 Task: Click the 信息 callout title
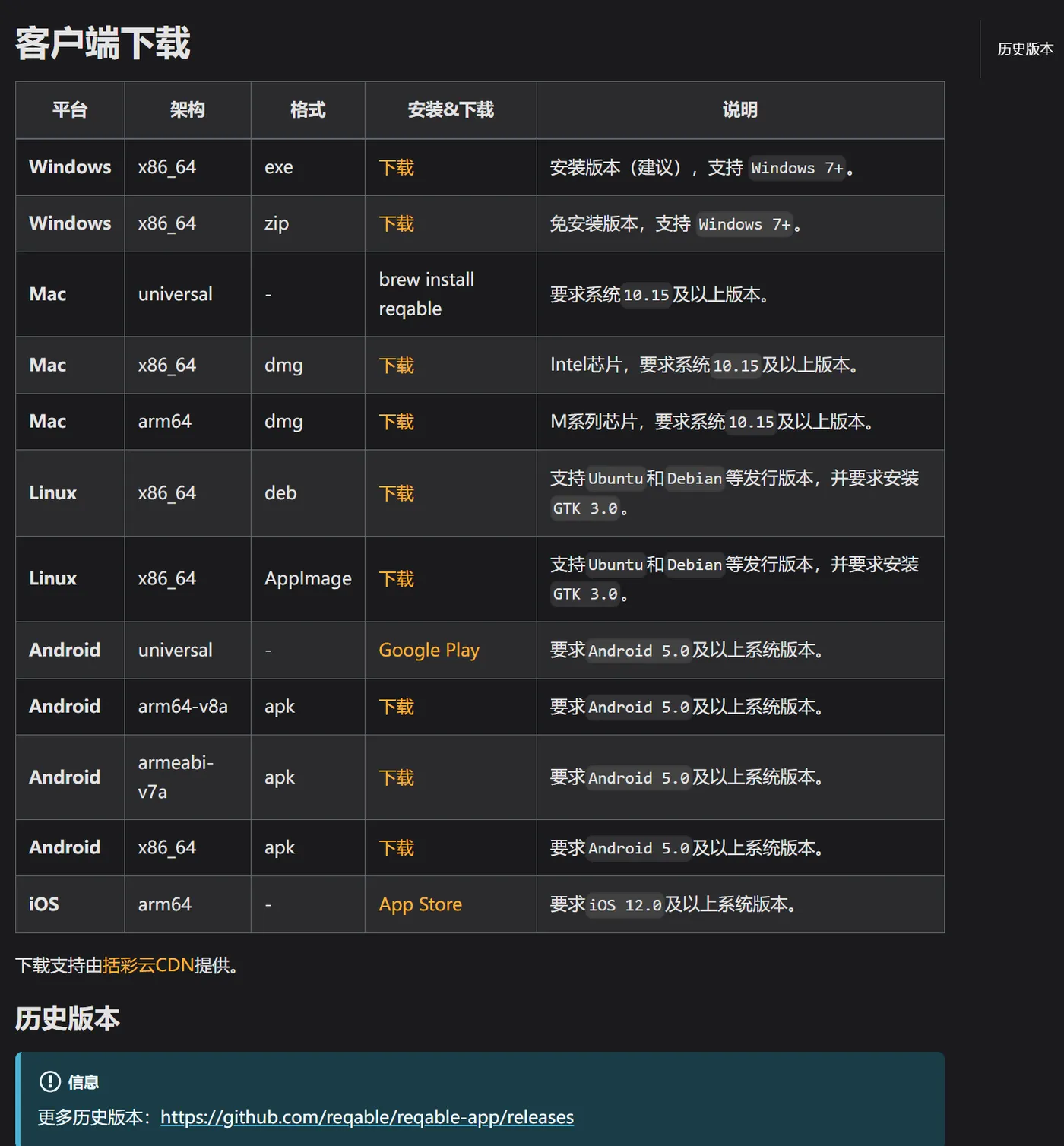click(x=84, y=1082)
